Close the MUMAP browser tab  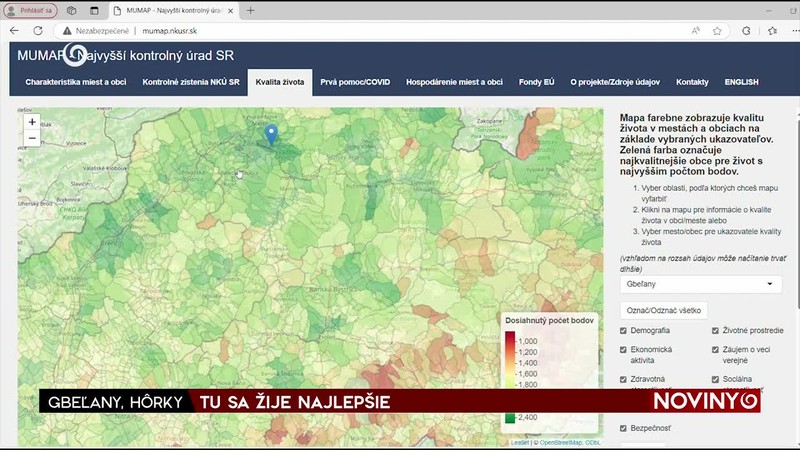pyautogui.click(x=230, y=10)
